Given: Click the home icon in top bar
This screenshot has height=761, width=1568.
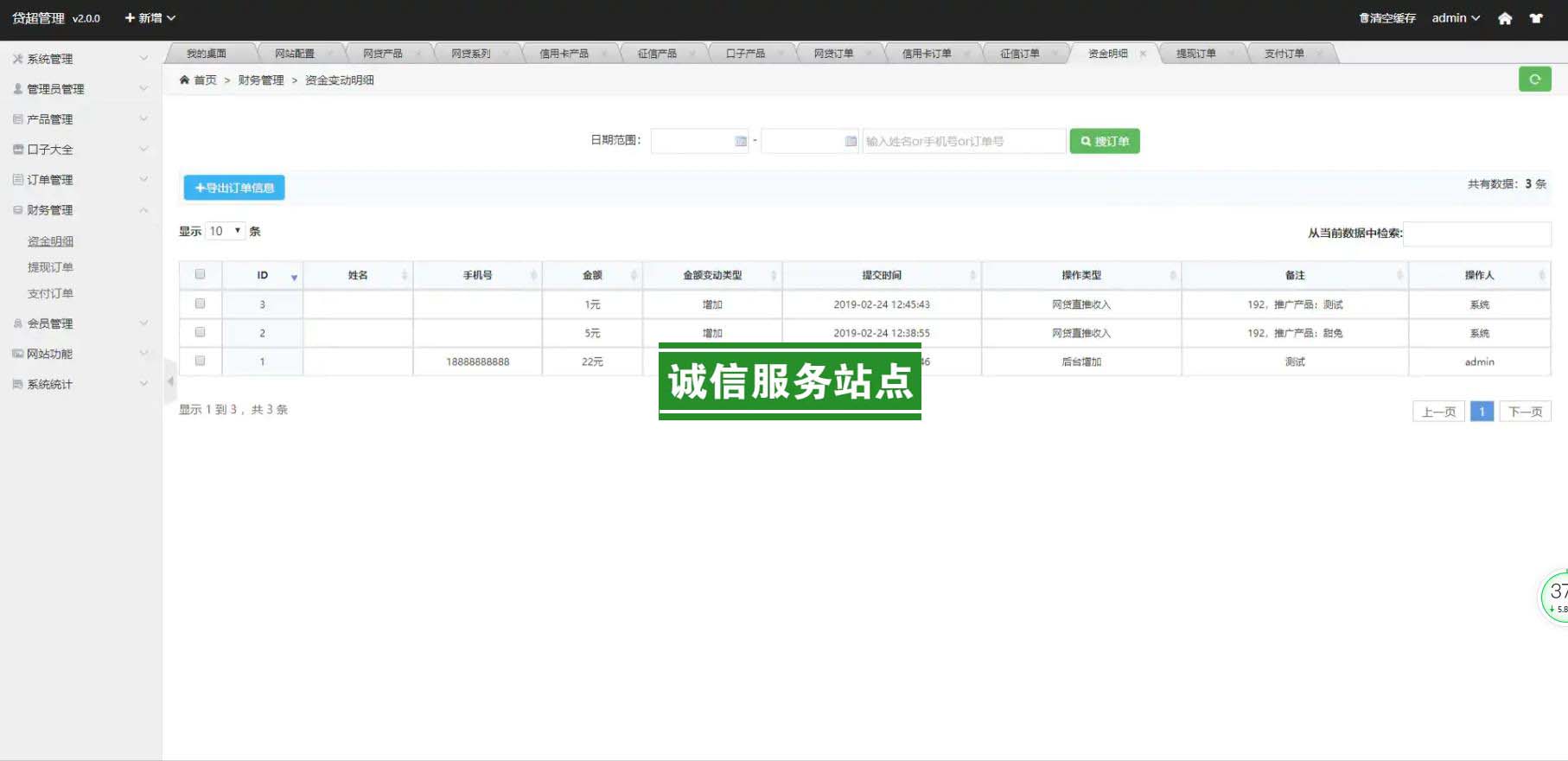Looking at the screenshot, I should 1505,18.
